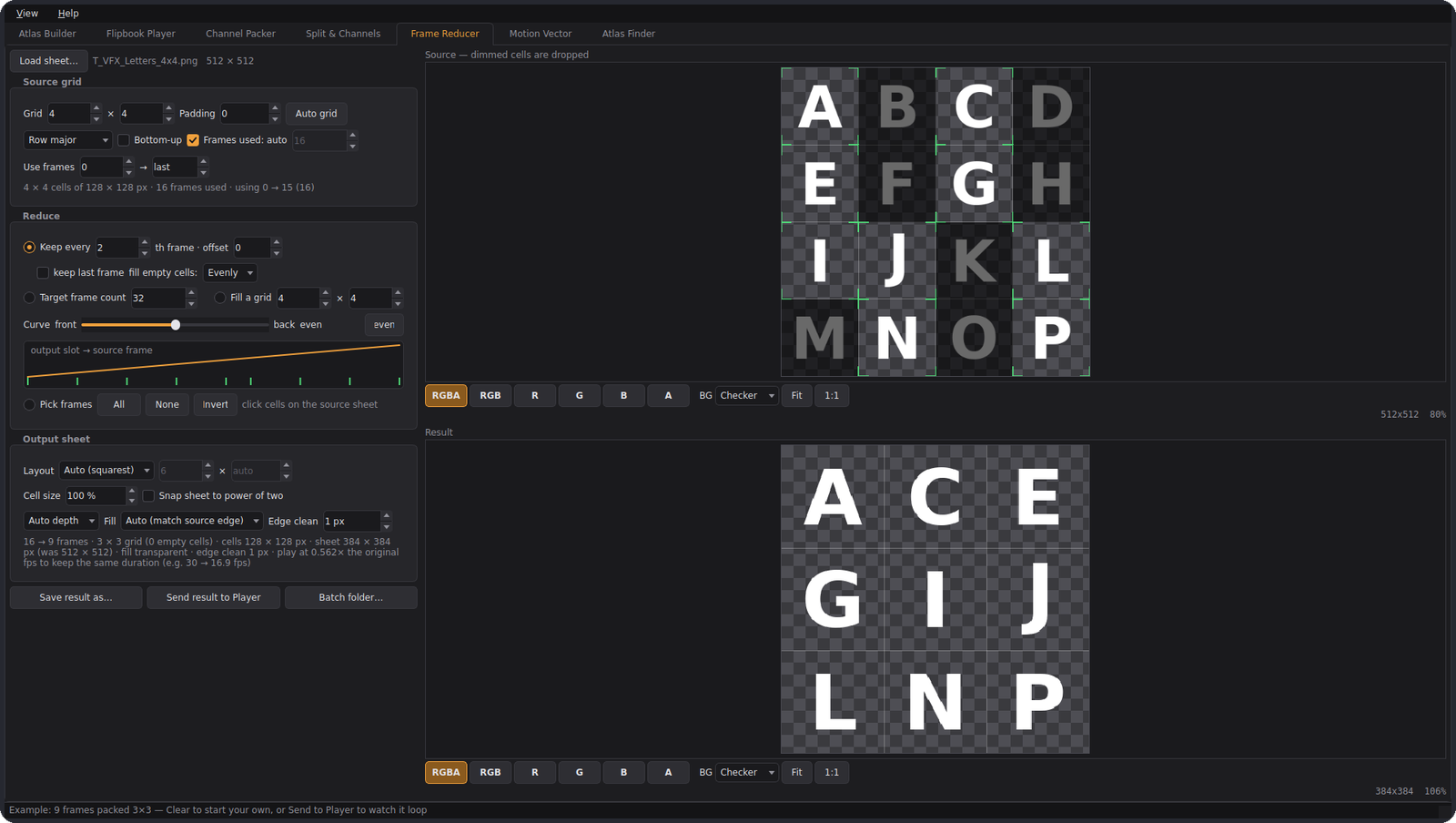This screenshot has height=823, width=1456.
Task: Switch to the Atlas Builder tab
Action: pyautogui.click(x=47, y=34)
